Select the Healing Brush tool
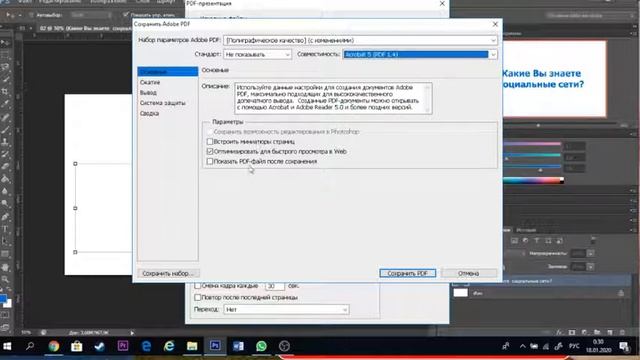 click(5, 118)
